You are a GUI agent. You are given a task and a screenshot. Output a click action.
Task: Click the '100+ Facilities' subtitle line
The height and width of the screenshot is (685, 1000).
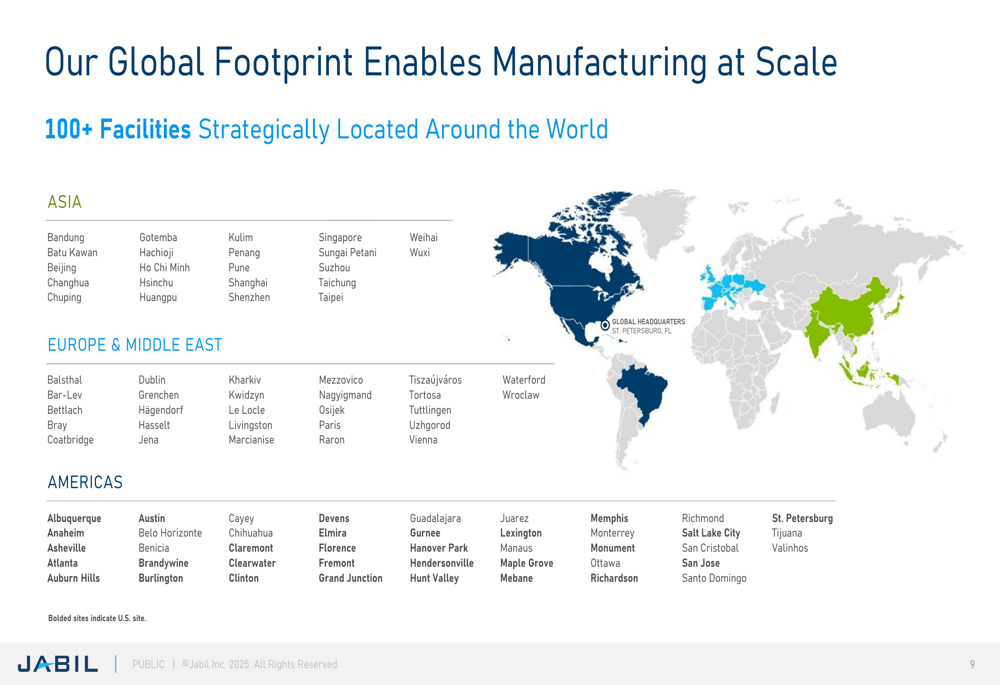point(327,129)
